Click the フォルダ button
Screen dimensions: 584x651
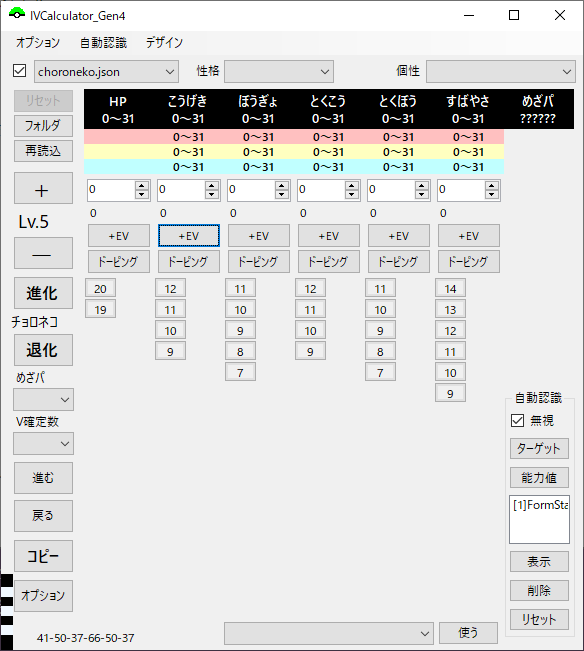click(x=43, y=125)
